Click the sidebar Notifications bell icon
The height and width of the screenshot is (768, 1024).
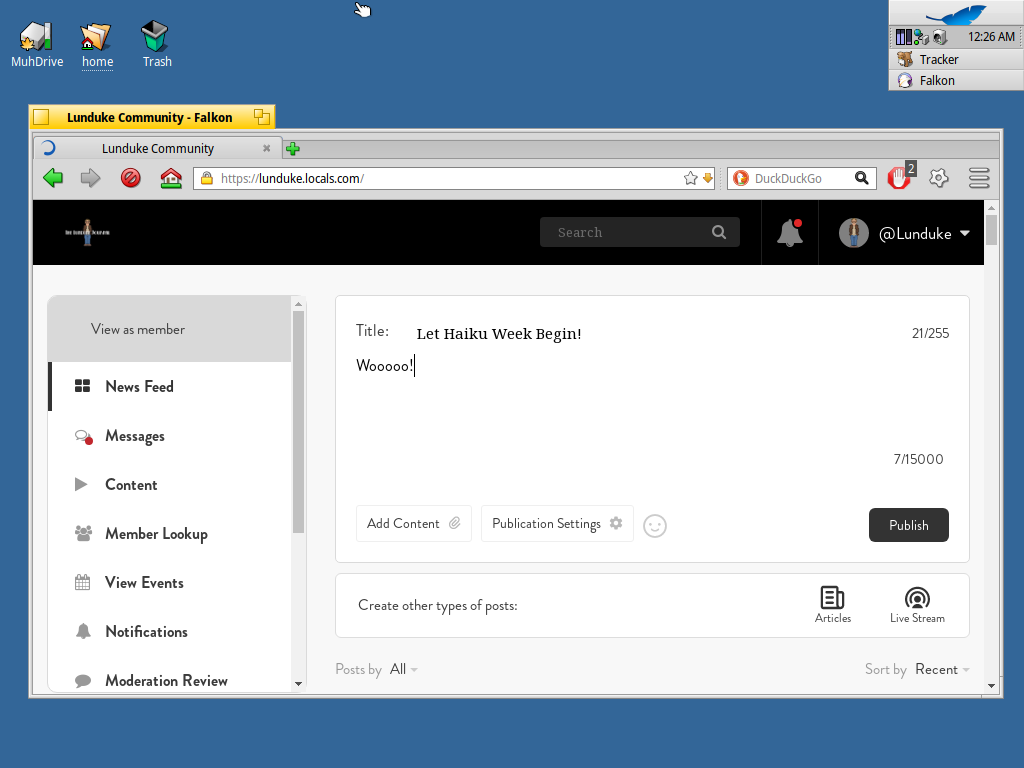83,631
